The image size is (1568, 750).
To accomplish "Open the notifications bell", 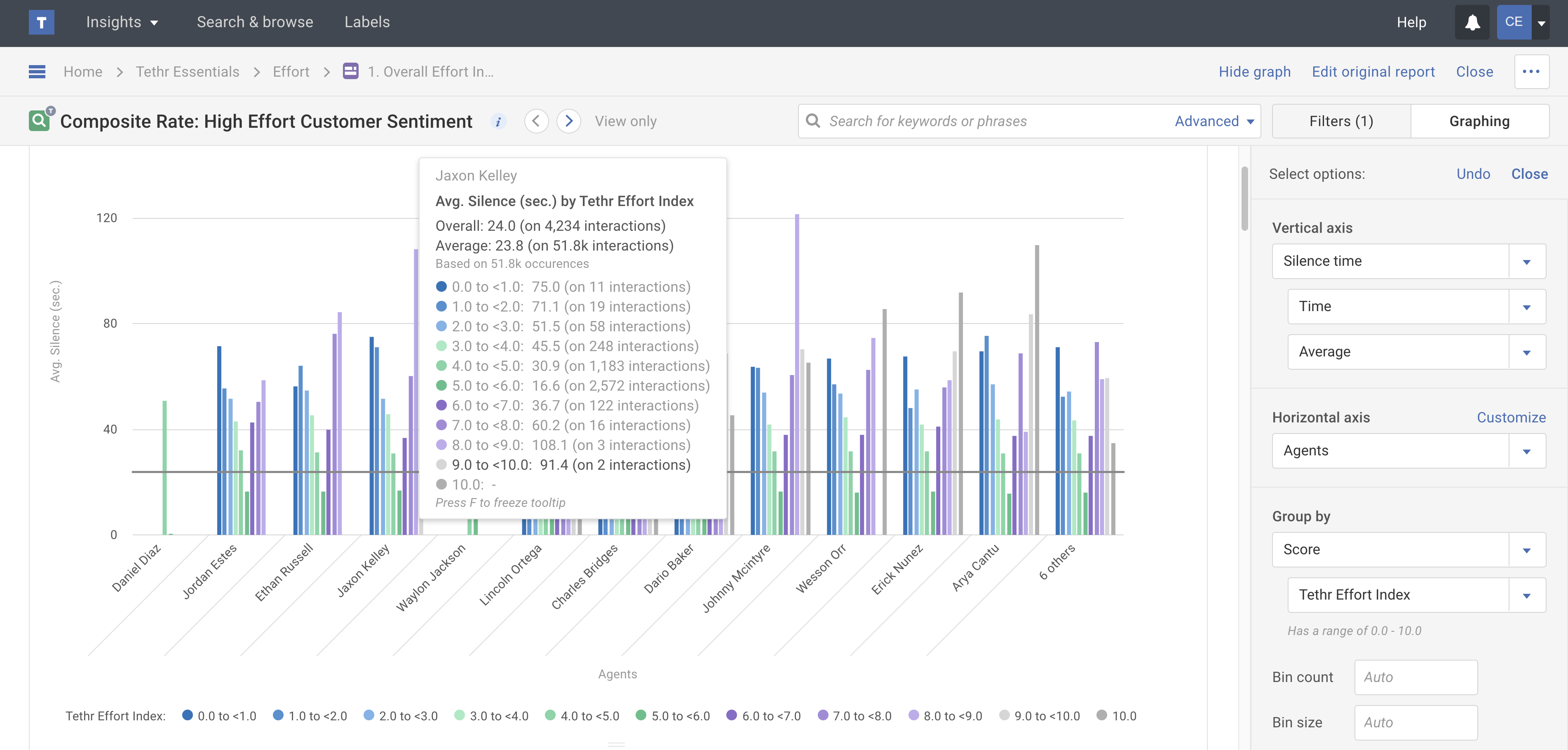I will (x=1472, y=23).
